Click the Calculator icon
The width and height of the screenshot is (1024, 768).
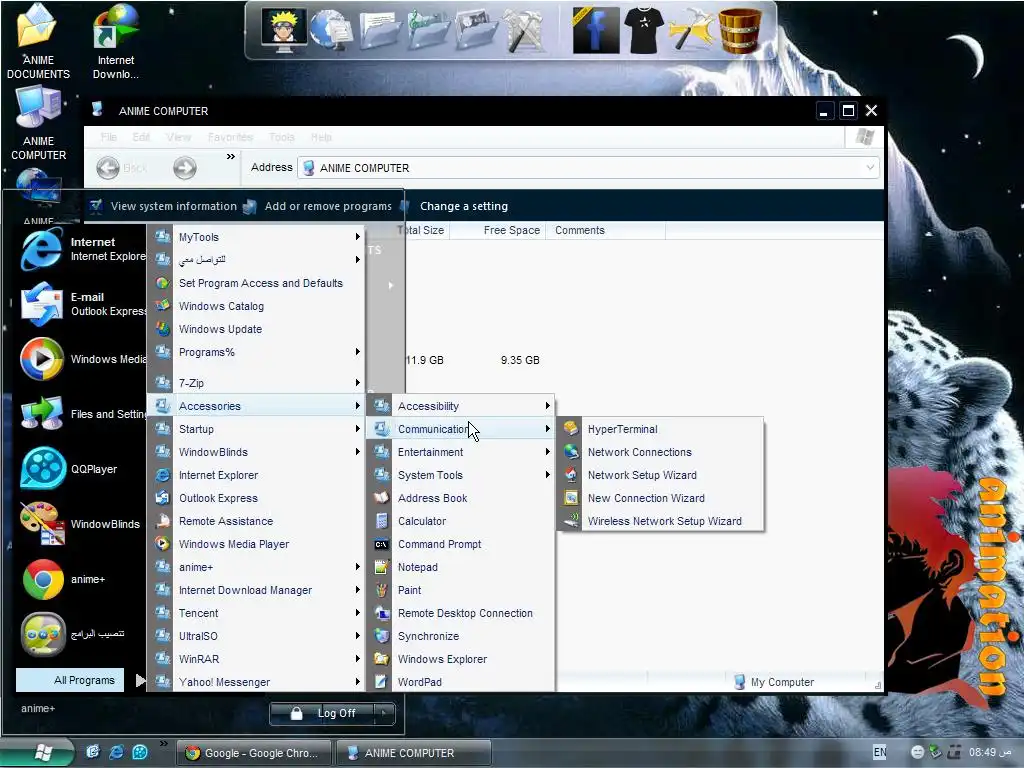381,521
